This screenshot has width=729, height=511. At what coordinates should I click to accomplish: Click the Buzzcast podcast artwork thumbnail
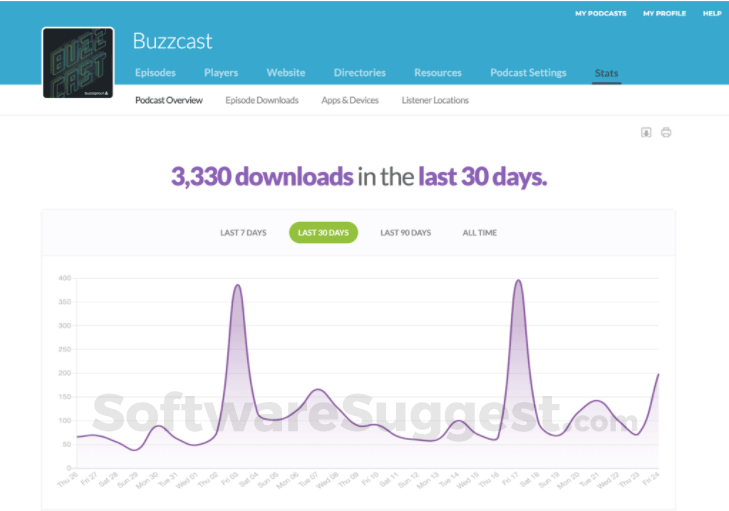pos(78,63)
